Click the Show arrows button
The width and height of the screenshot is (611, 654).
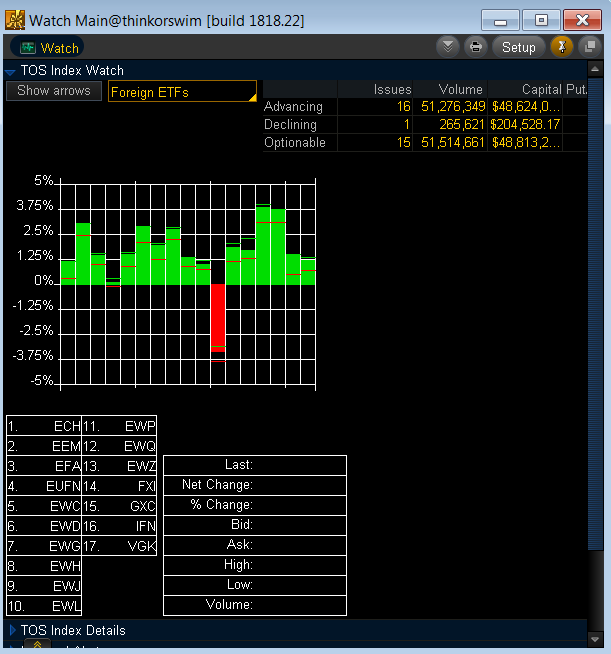[54, 91]
